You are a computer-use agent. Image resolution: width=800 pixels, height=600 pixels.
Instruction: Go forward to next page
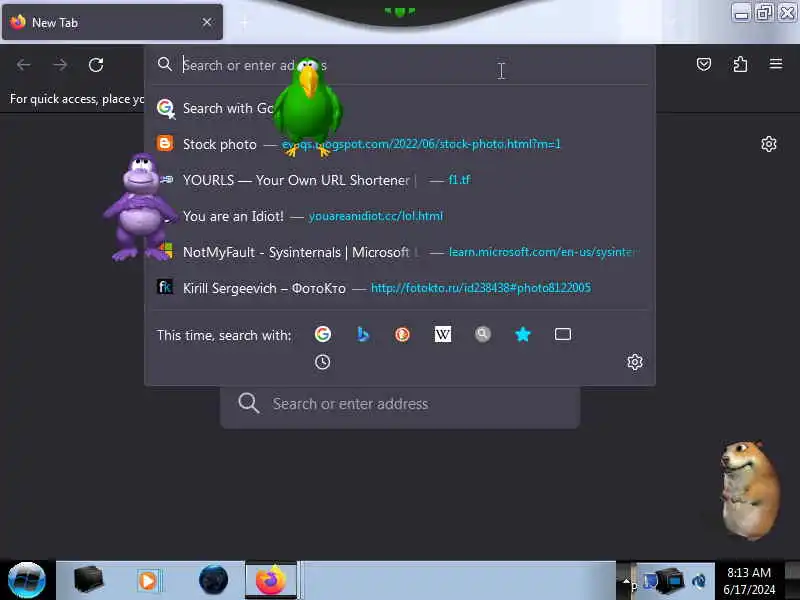[60, 65]
